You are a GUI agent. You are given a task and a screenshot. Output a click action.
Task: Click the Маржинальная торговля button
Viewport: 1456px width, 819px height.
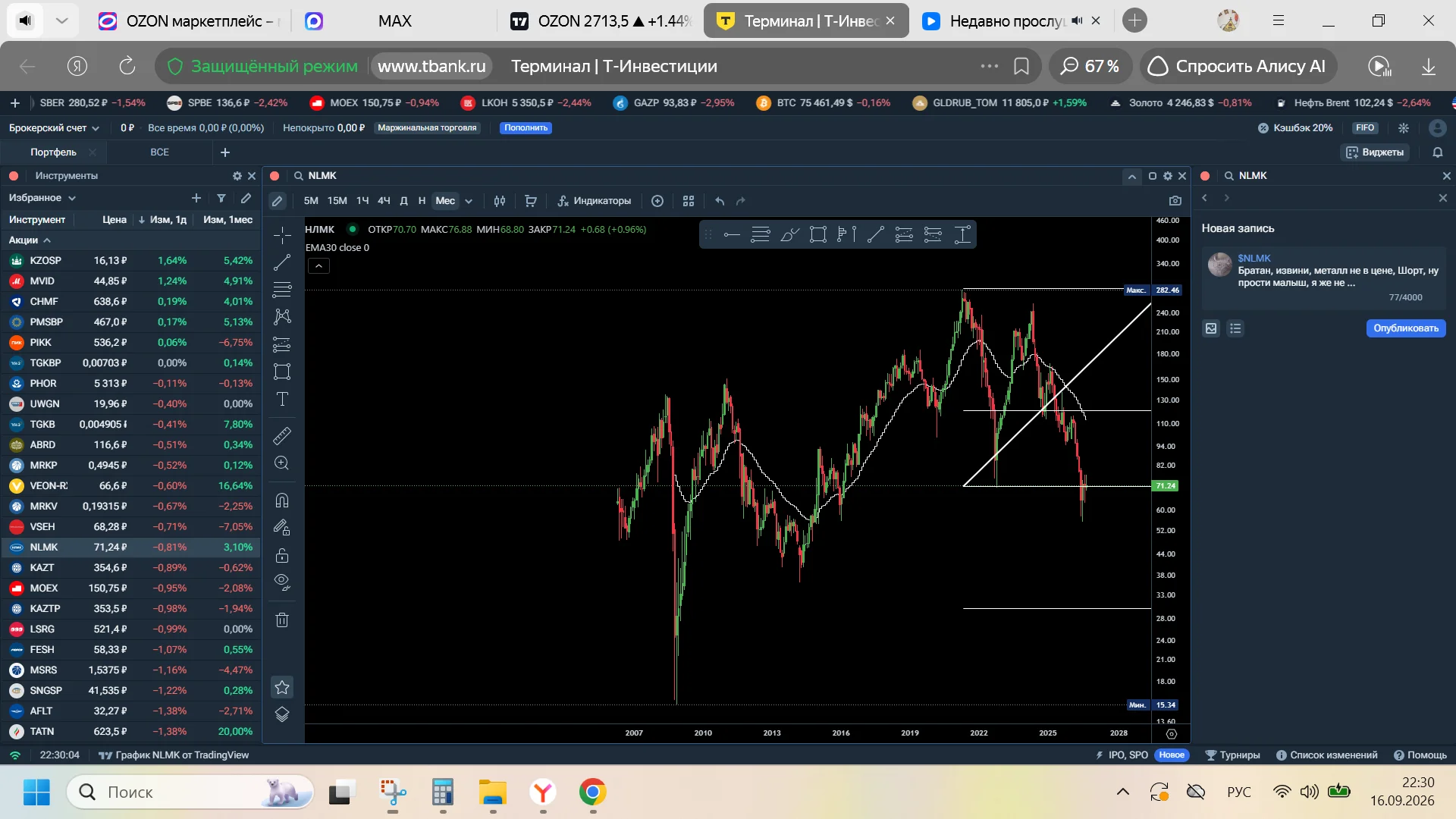tap(427, 128)
